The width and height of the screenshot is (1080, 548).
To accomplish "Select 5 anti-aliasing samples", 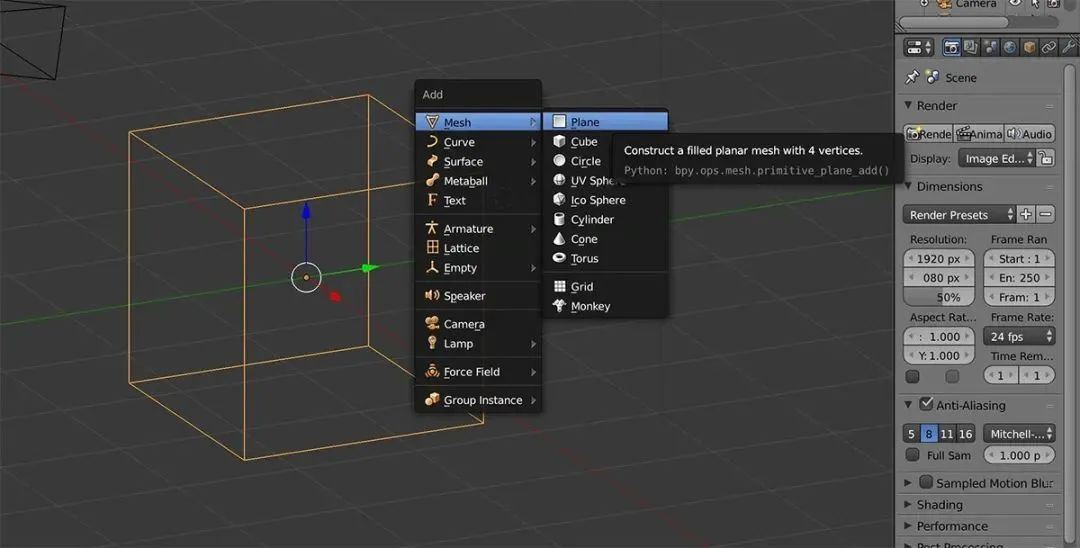I will click(911, 434).
